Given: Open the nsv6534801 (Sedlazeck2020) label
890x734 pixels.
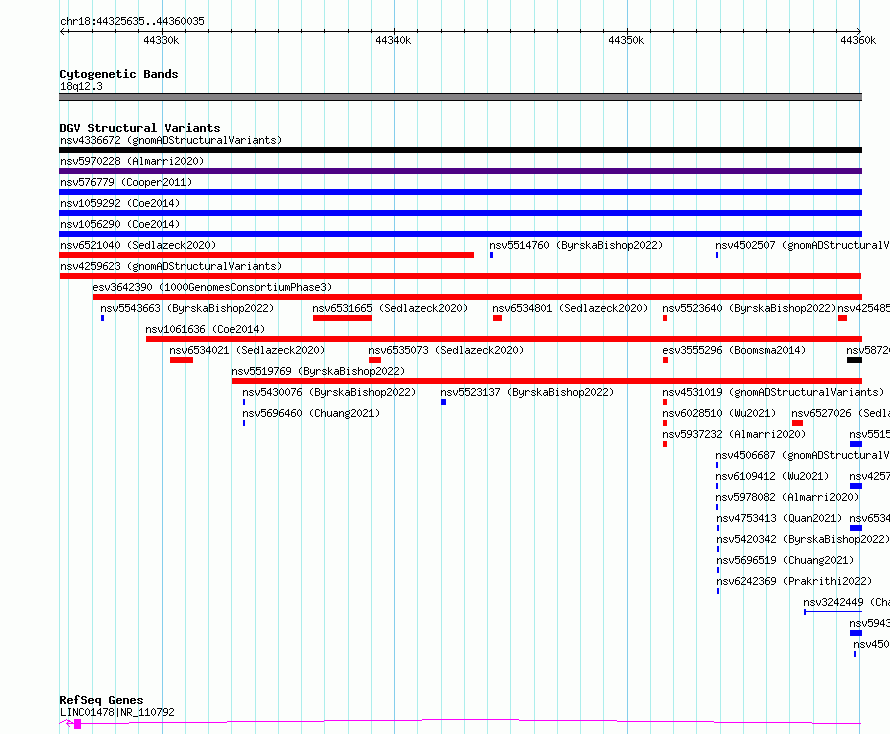Looking at the screenshot, I should tap(570, 308).
